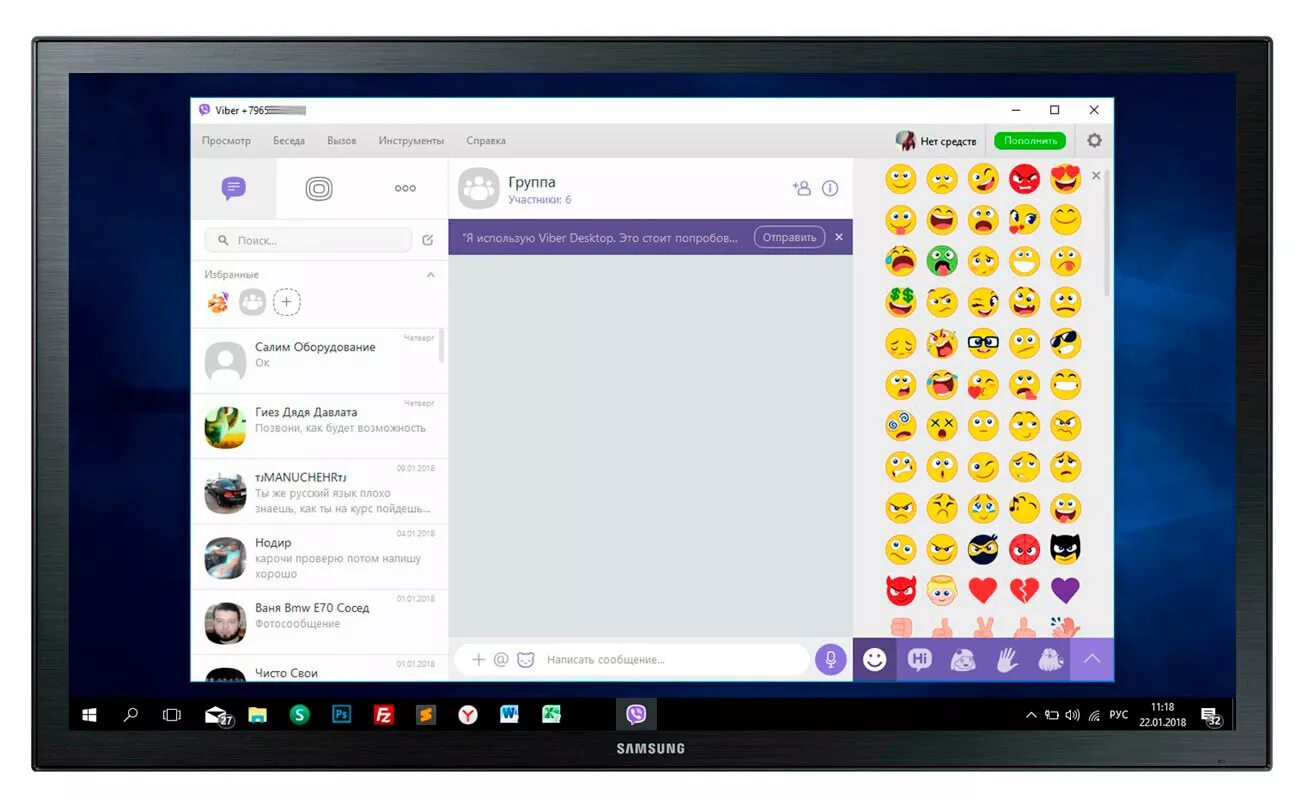Open Photoshop from the Windows taskbar
This screenshot has height=800, width=1303.
click(342, 714)
